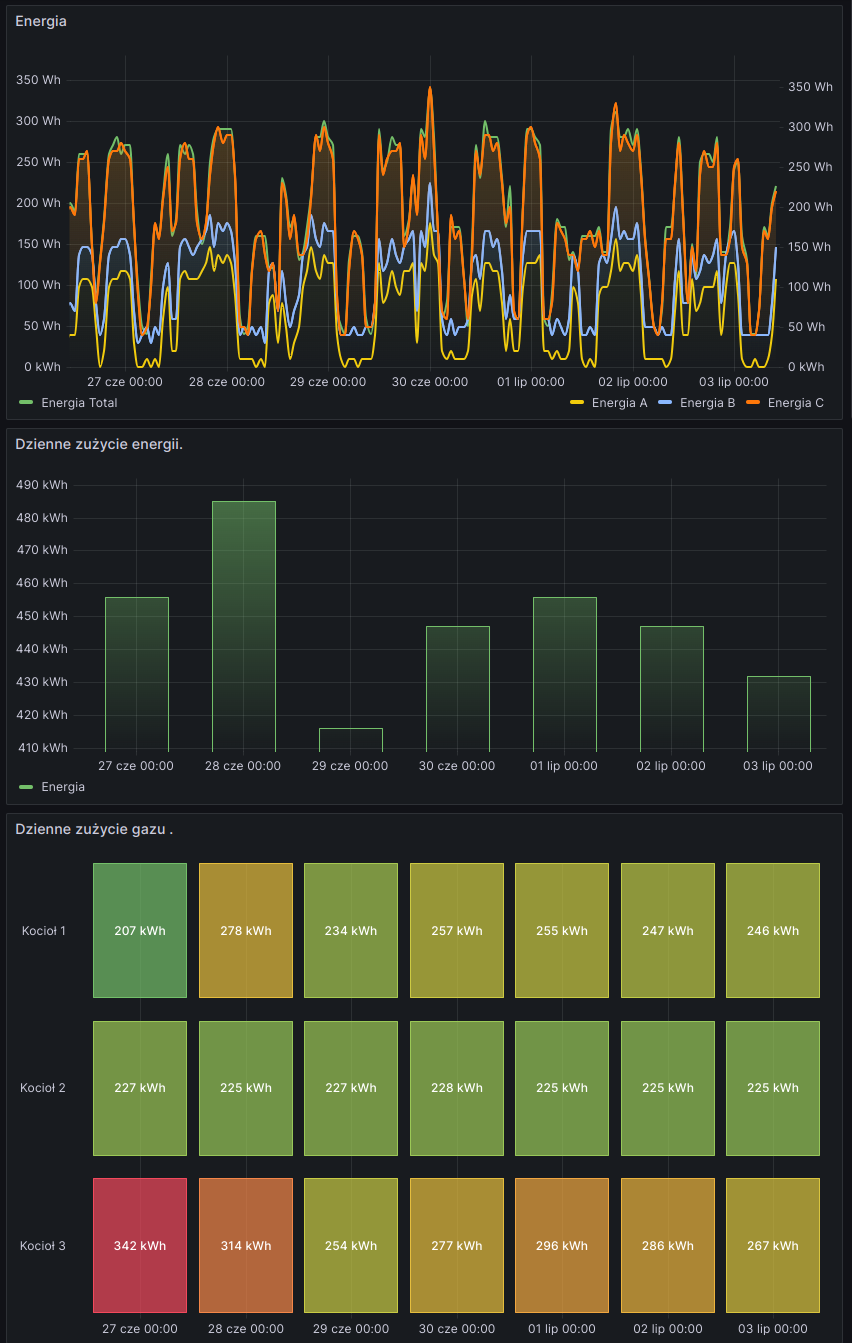Click the 278 kWh Kocioł 1 cell
This screenshot has height=1343, width=852.
click(246, 930)
